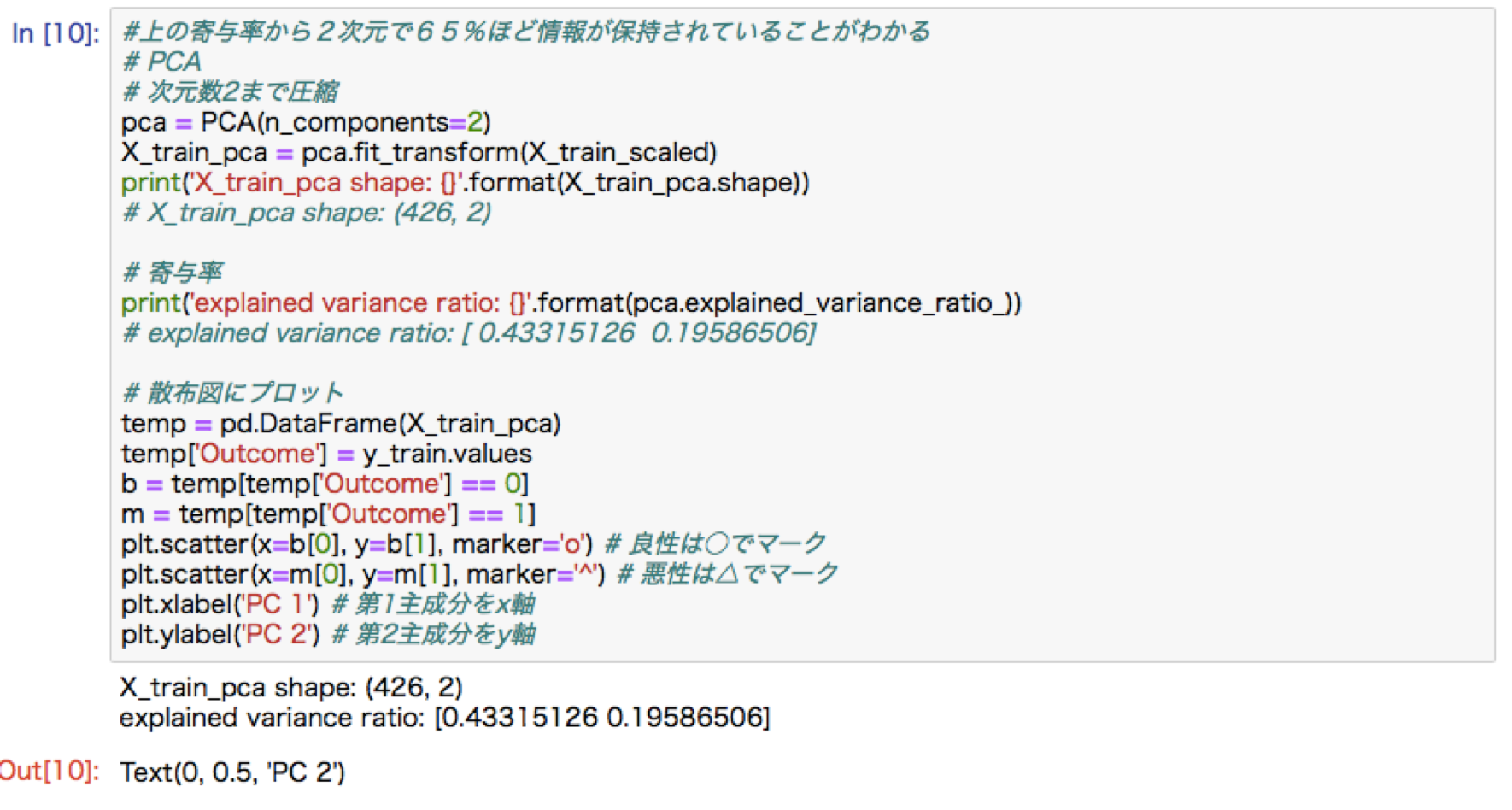The image size is (1512, 810).
Task: Click the Japanese comment about 65% information retained
Action: pos(526,32)
